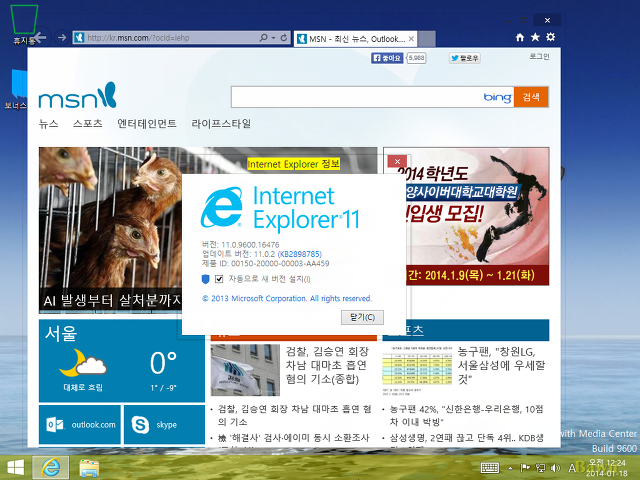Screen dimensions: 640x480
Task: Click the Internet Explorer logo in dialog
Action: pyautogui.click(x=222, y=207)
